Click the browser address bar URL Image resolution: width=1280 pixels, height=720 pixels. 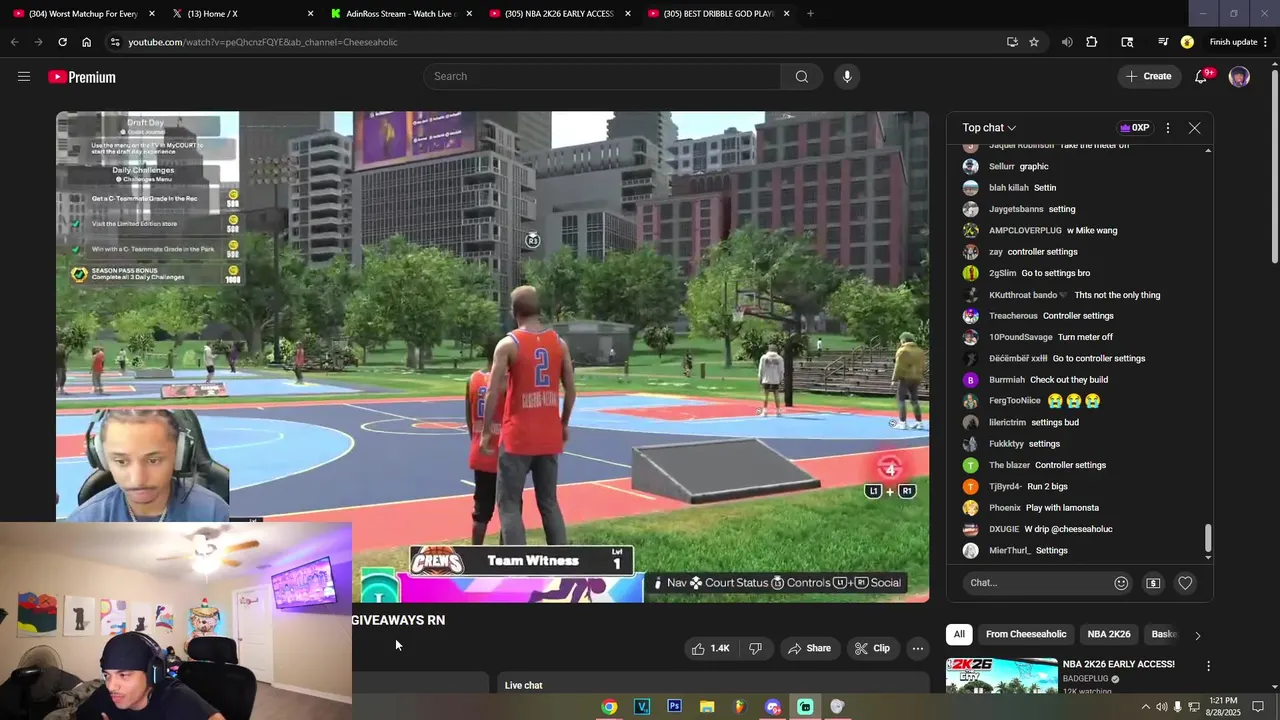(263, 42)
